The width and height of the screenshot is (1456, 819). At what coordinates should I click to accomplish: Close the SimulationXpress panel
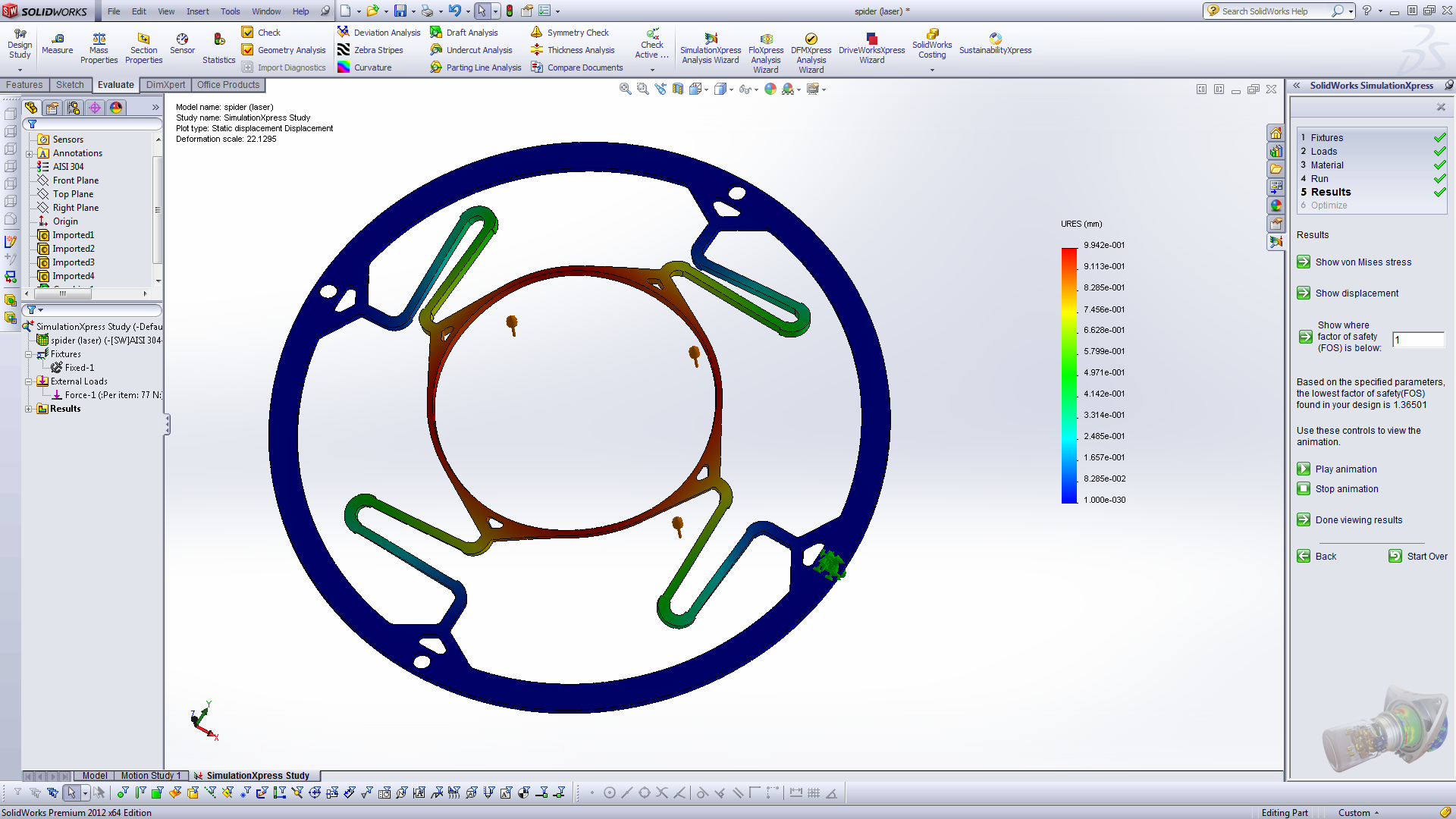click(1441, 108)
